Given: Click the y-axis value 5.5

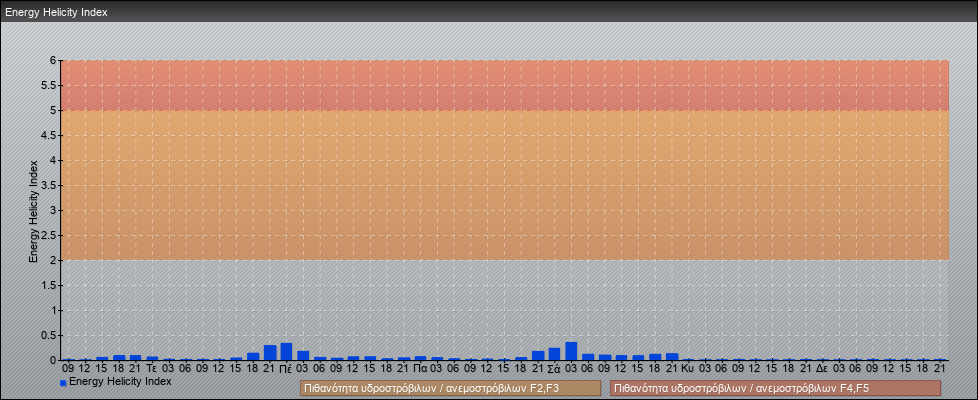Looking at the screenshot, I should coord(49,85).
